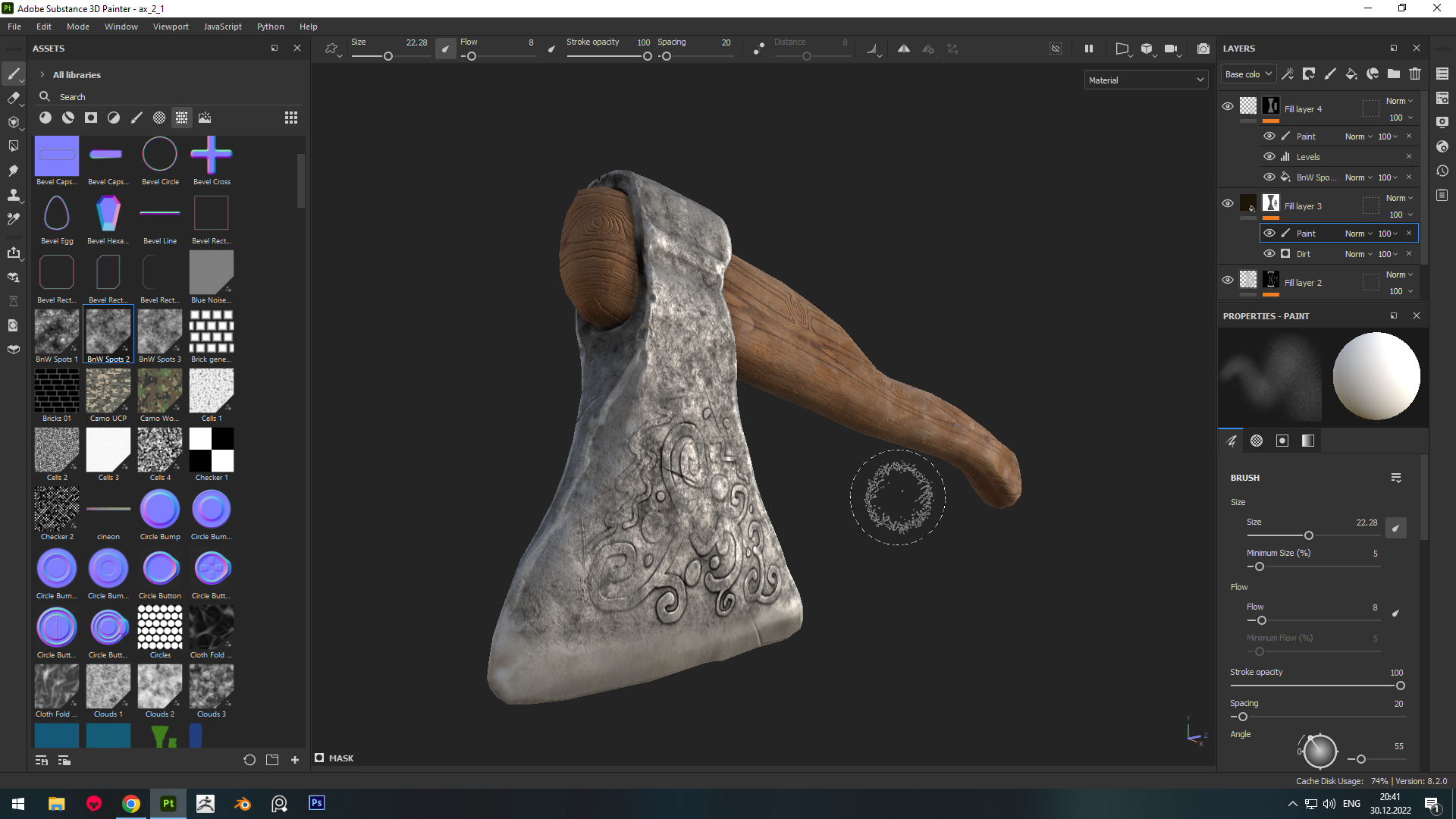Toggle symmetry icon in top toolbar
1456x819 pixels.
pos(904,49)
